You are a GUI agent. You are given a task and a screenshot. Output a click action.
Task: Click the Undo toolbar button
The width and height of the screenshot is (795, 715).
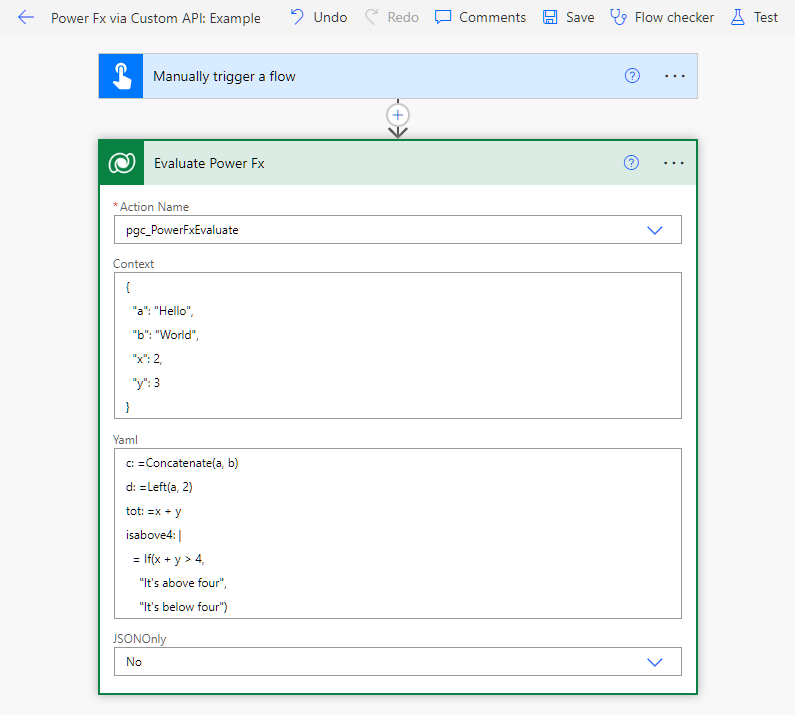[x=319, y=17]
